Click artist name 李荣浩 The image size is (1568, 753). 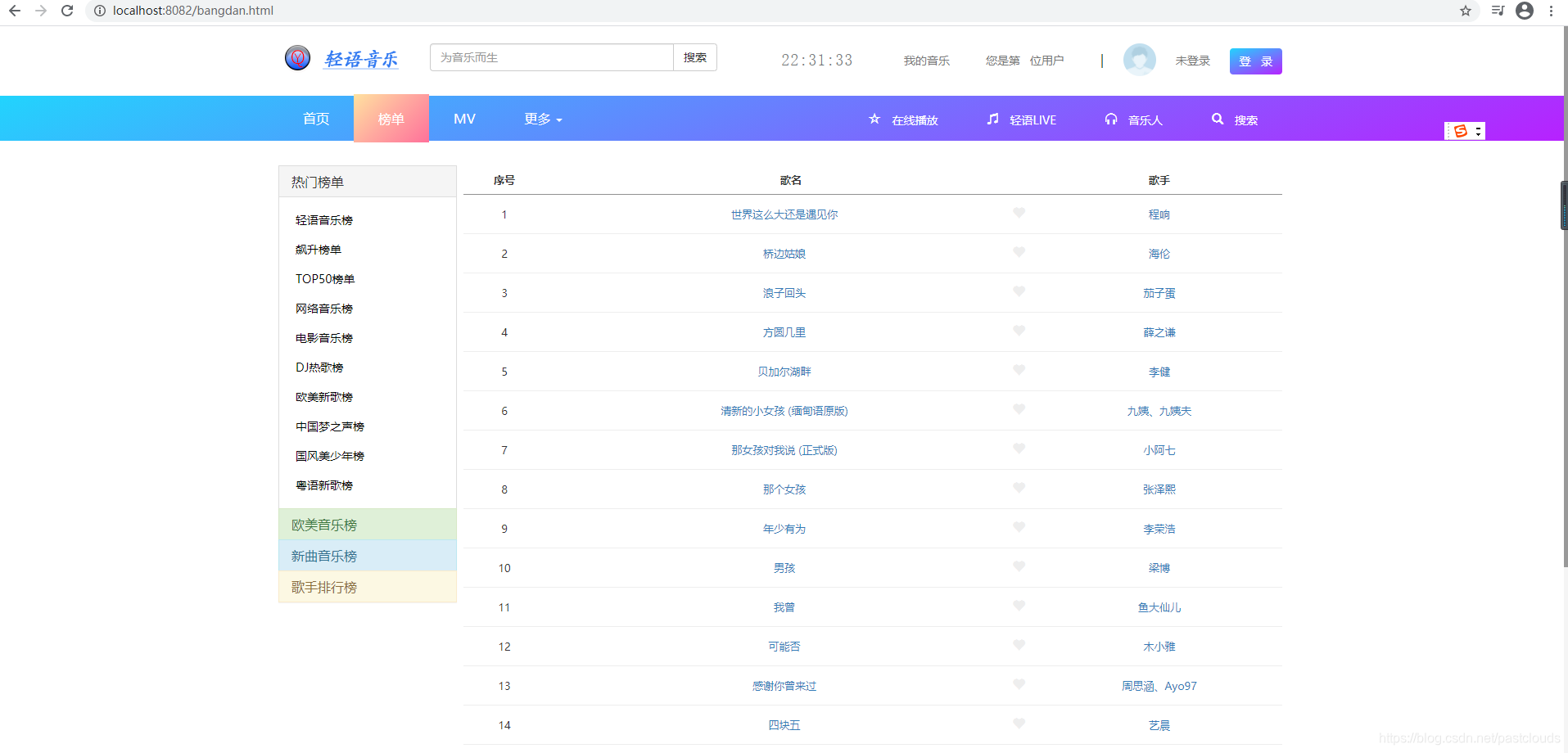pos(1159,529)
